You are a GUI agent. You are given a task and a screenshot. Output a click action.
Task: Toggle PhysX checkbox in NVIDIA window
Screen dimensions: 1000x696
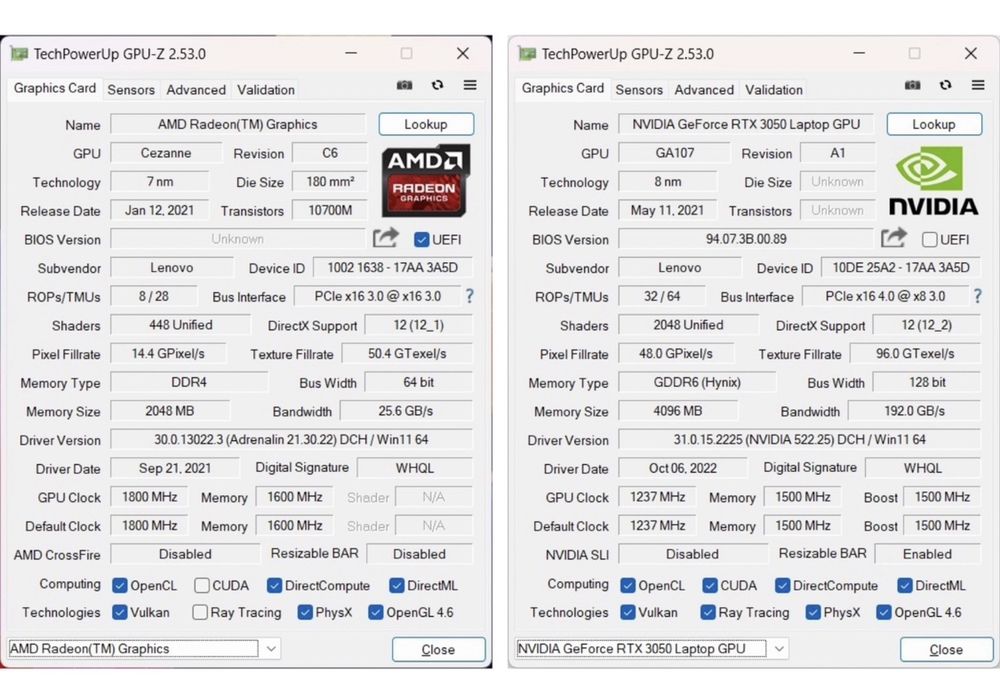click(x=812, y=612)
